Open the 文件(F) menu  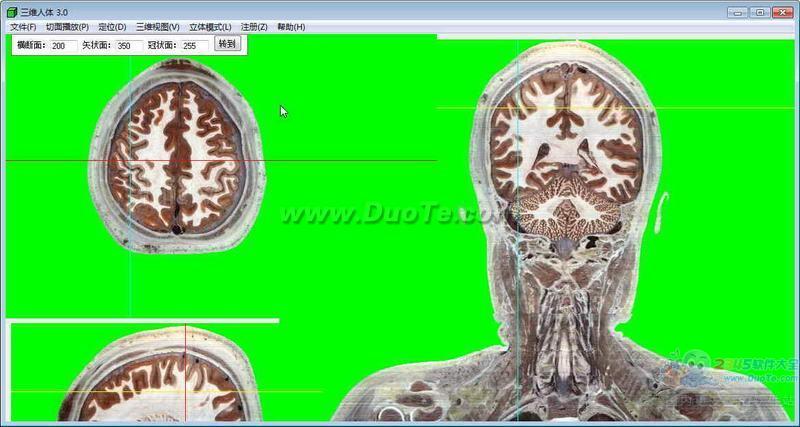point(23,27)
